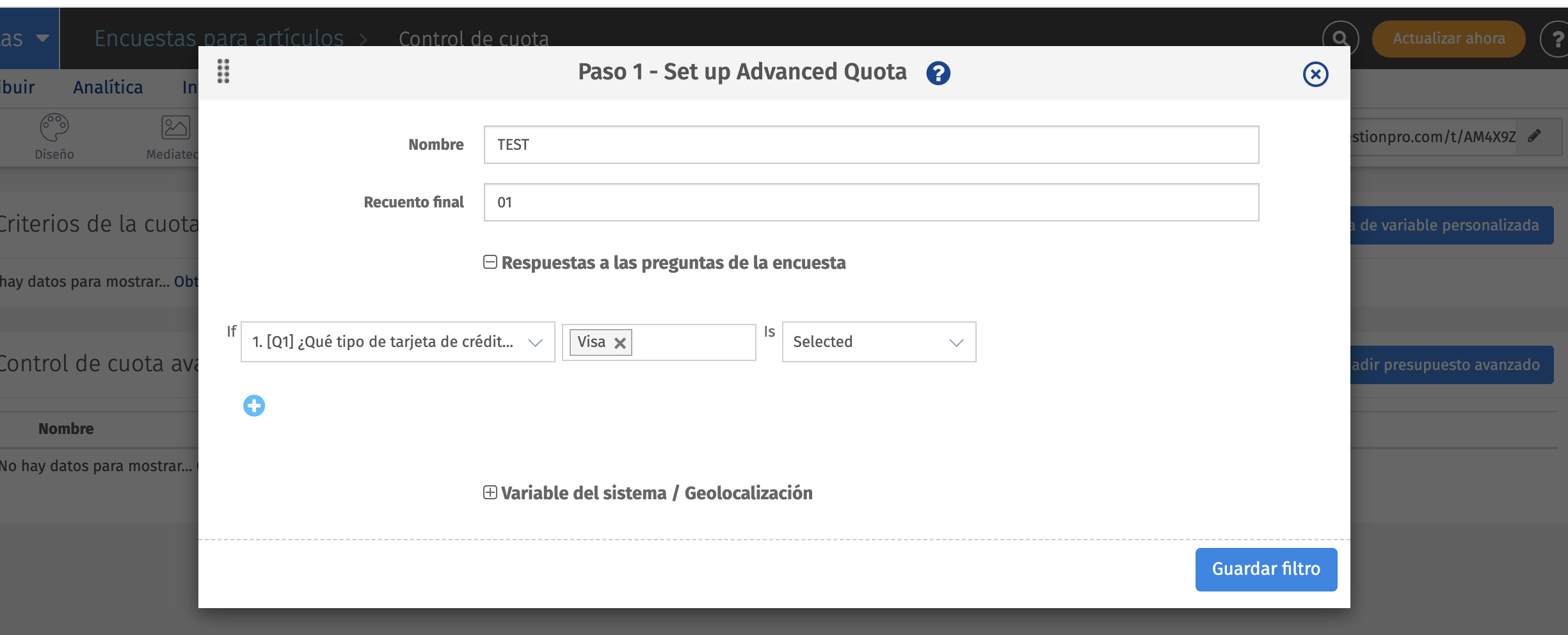
Task: Open the question dropdown showing [Q1]
Action: (x=398, y=342)
